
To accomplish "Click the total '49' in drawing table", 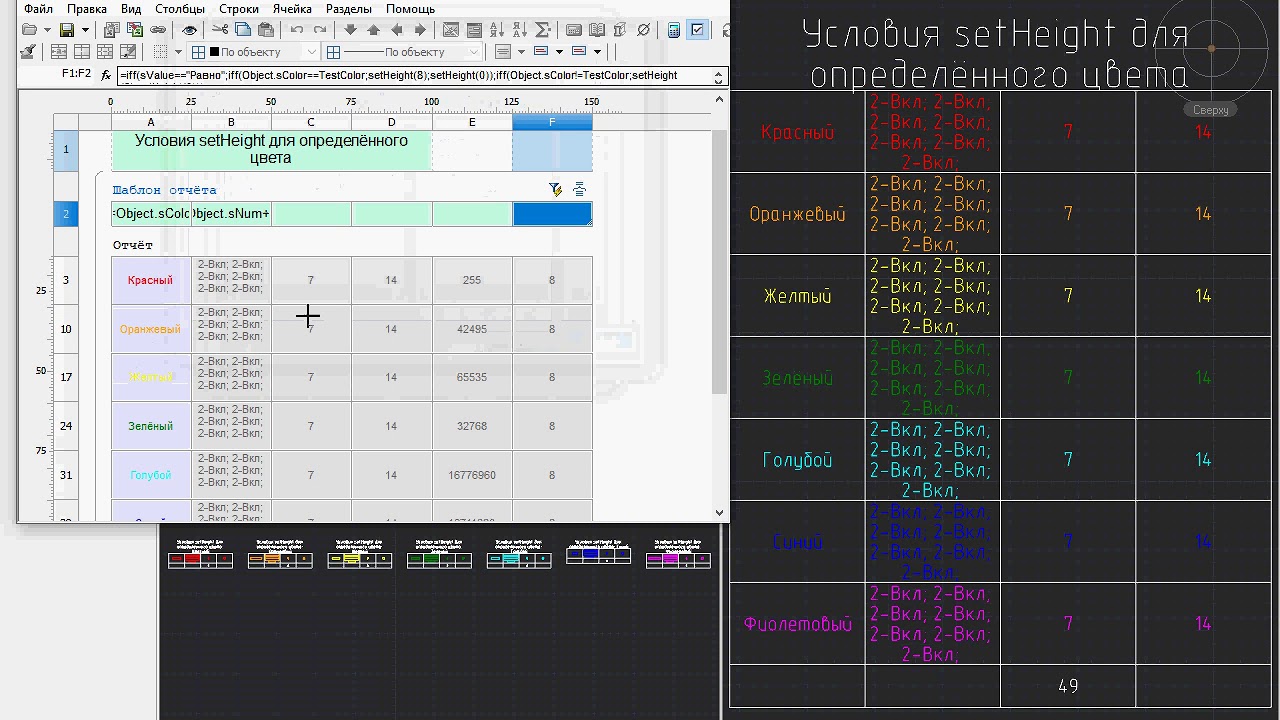I will (x=1068, y=686).
